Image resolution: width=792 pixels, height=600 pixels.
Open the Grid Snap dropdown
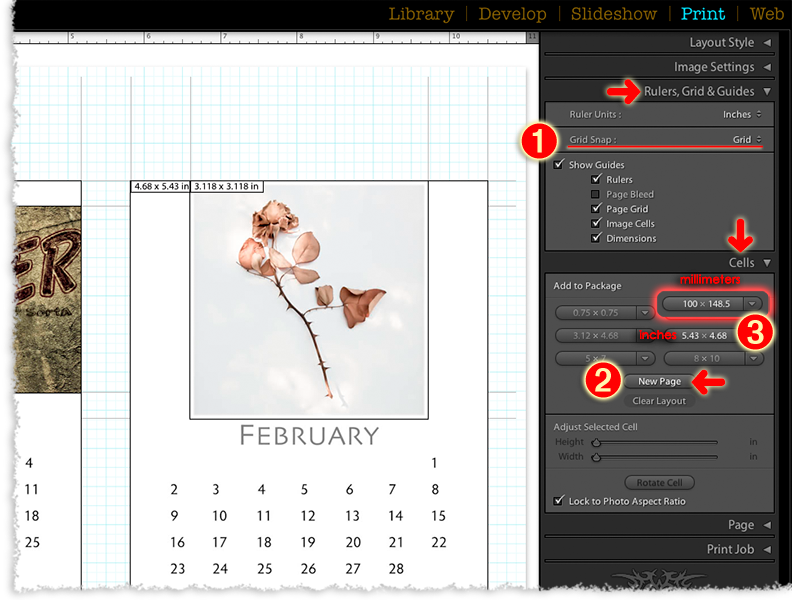click(746, 140)
